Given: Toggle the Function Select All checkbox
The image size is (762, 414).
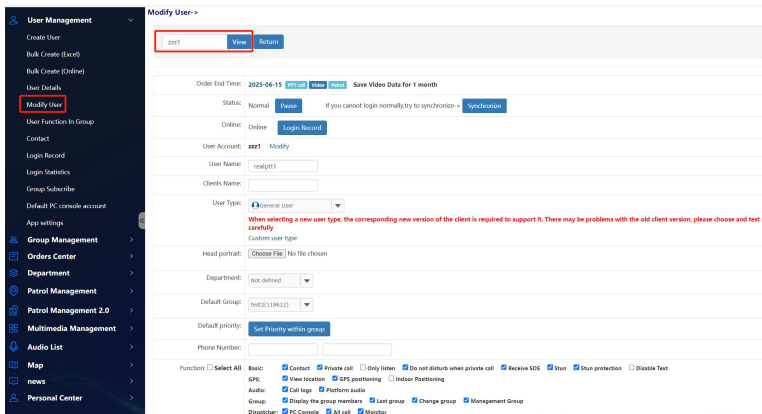Looking at the screenshot, I should point(210,368).
